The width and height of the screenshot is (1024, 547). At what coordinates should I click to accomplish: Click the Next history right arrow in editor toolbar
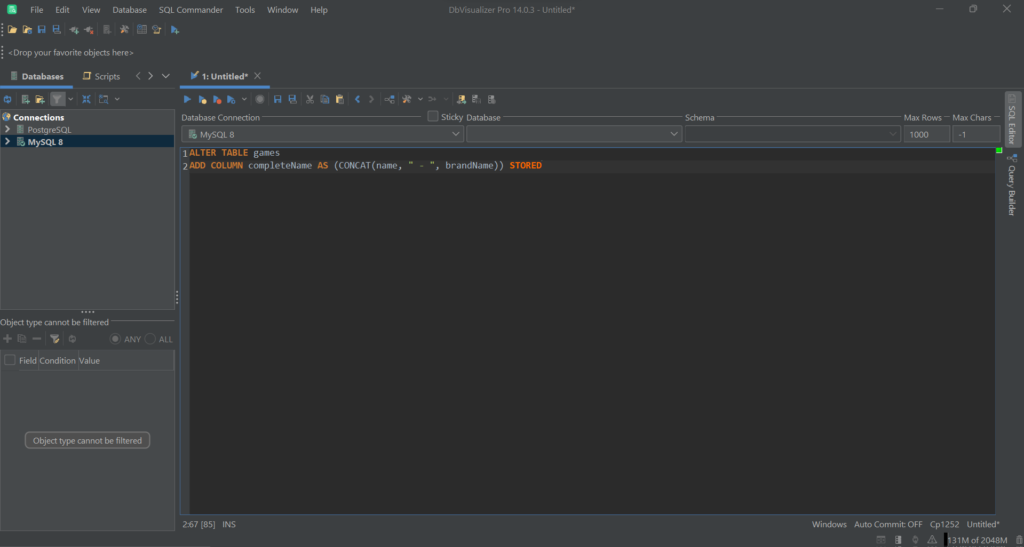pyautogui.click(x=372, y=99)
